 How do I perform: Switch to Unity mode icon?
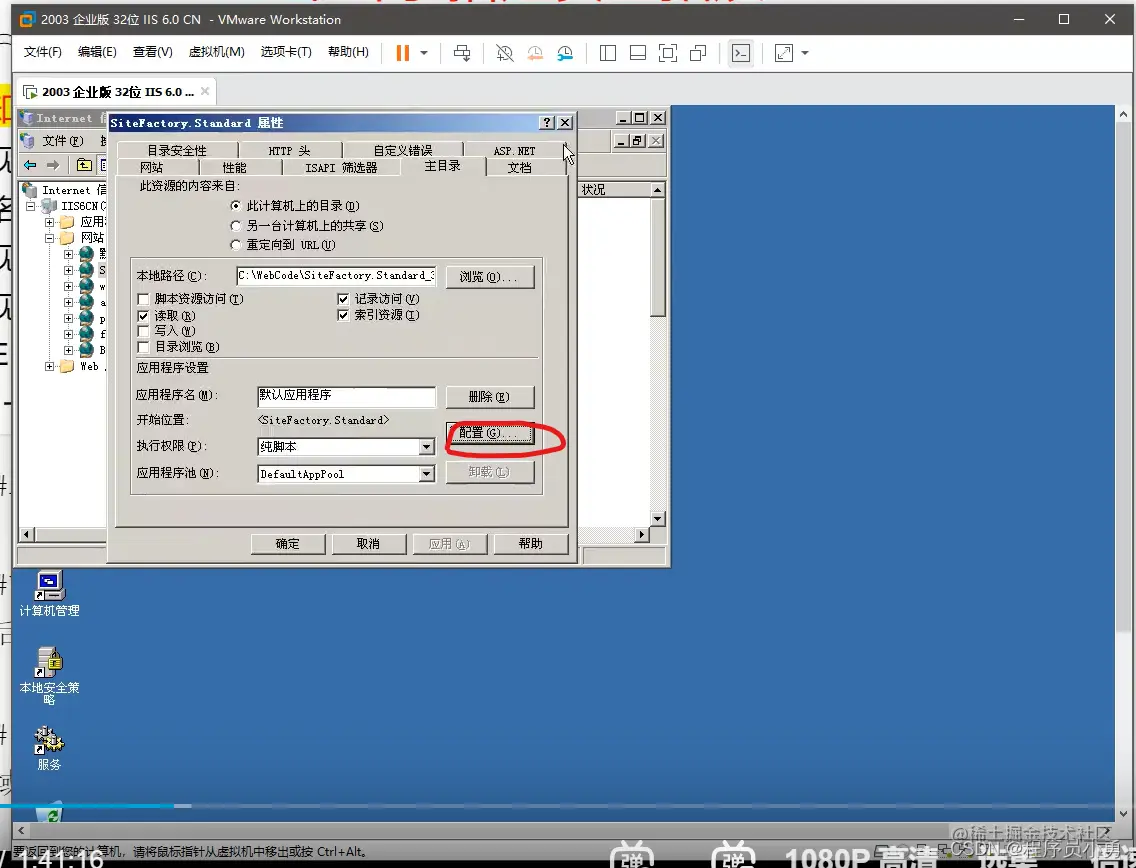tap(698, 53)
